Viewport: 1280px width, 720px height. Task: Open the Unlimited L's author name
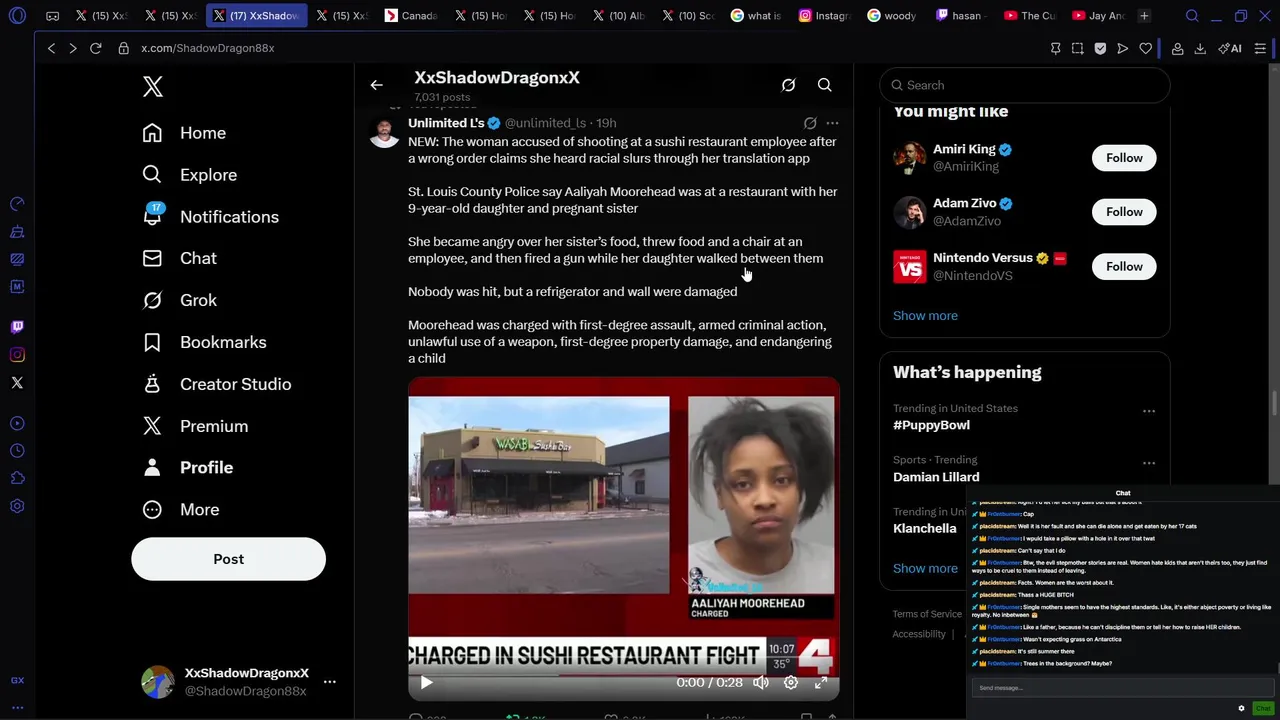click(446, 123)
